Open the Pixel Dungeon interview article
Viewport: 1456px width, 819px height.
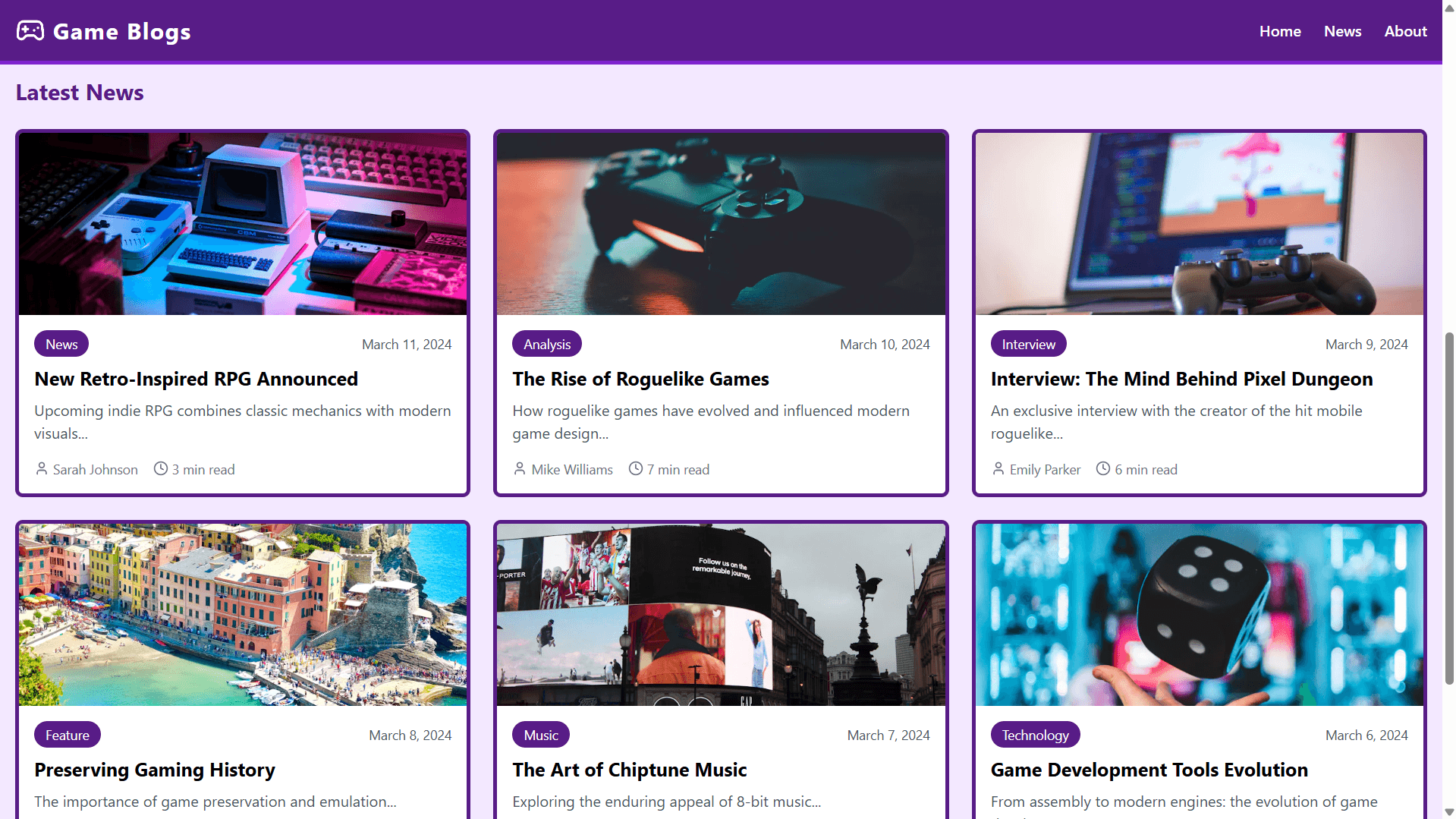point(1181,379)
